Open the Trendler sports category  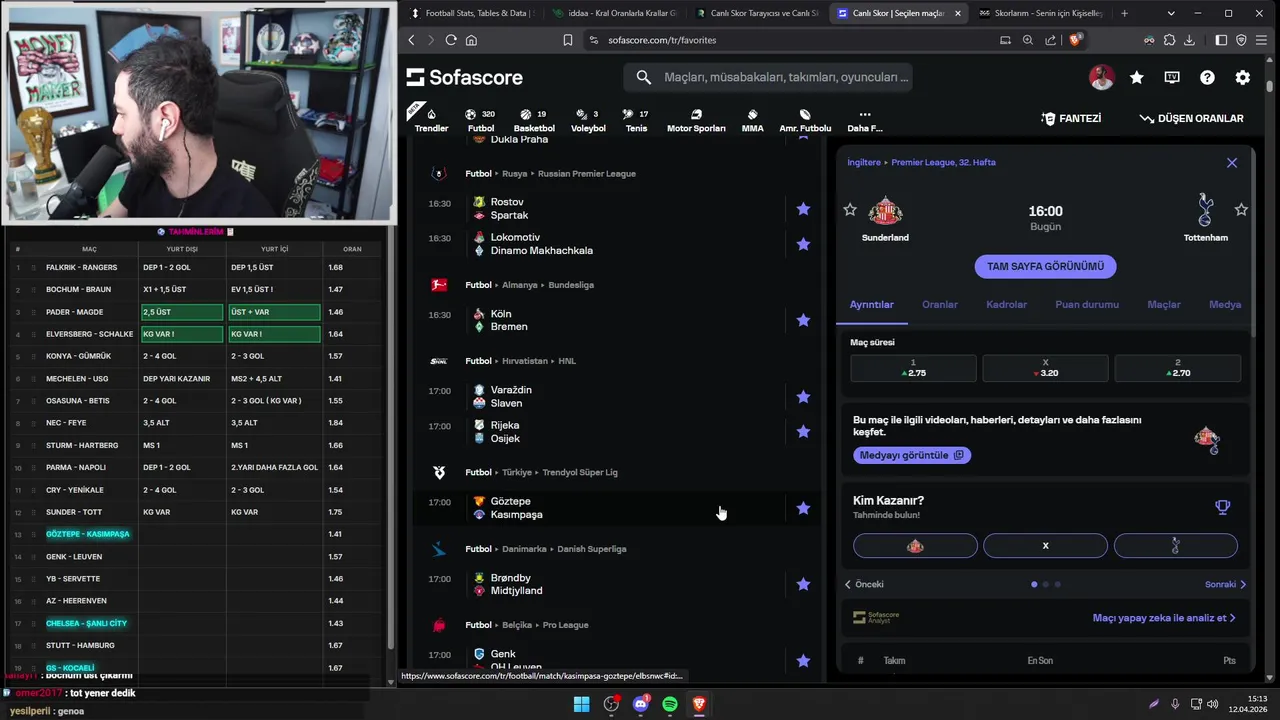(431, 120)
